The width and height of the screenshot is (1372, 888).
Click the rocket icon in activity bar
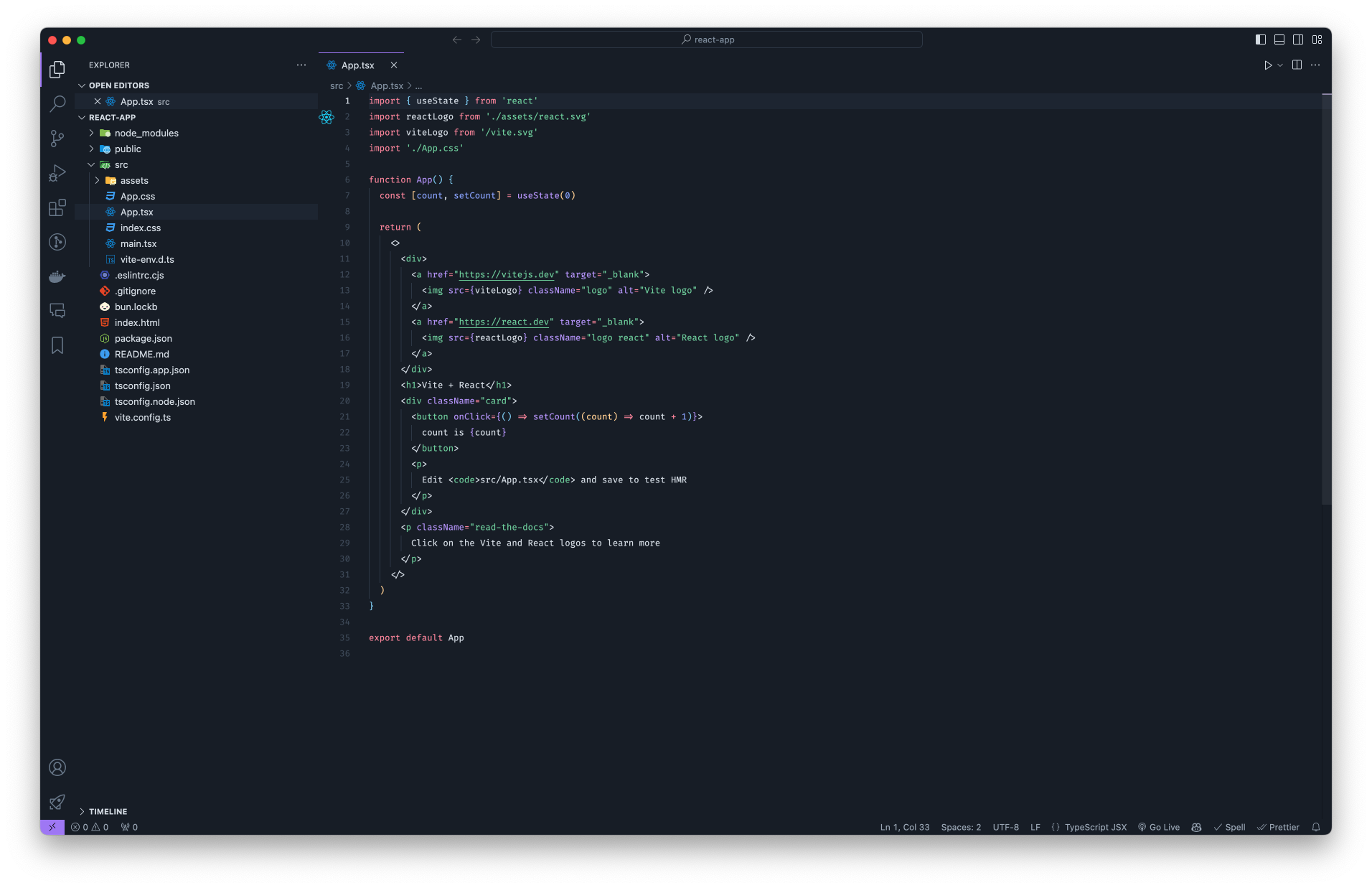[57, 802]
